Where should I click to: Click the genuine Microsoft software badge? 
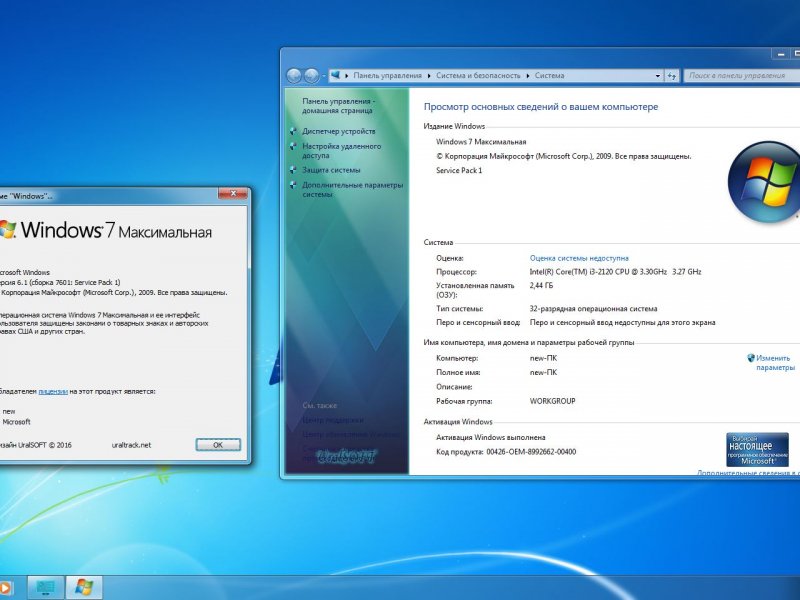[757, 449]
